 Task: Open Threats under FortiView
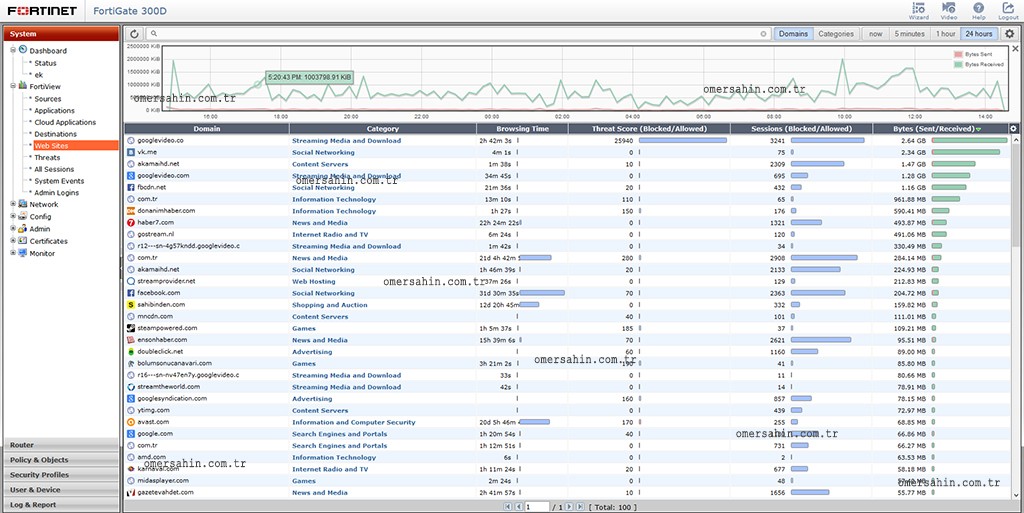coord(47,157)
